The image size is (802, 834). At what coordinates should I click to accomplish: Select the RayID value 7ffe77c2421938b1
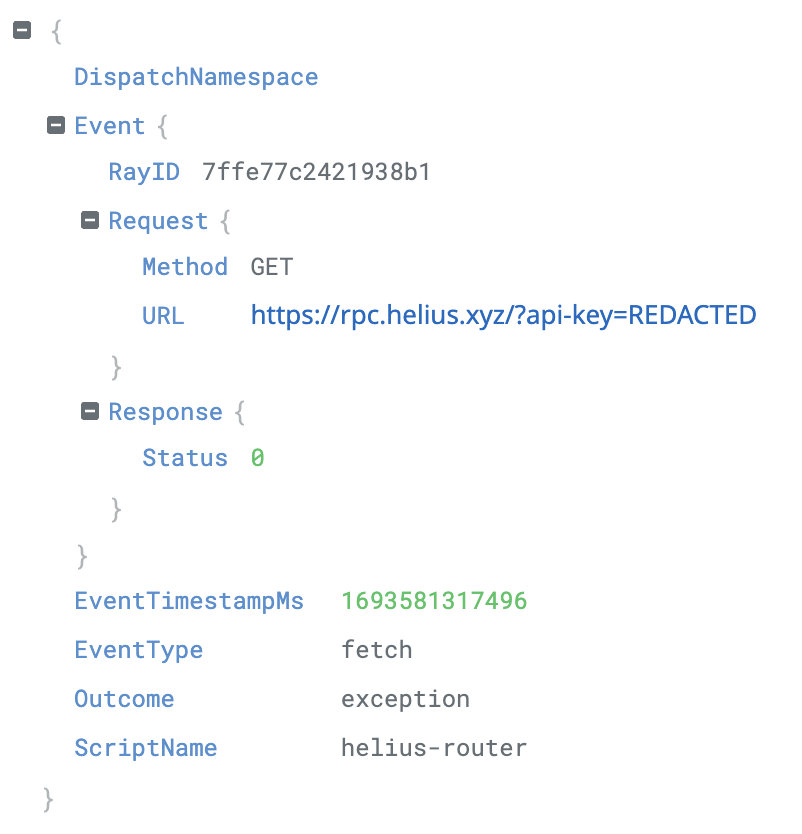pos(316,172)
